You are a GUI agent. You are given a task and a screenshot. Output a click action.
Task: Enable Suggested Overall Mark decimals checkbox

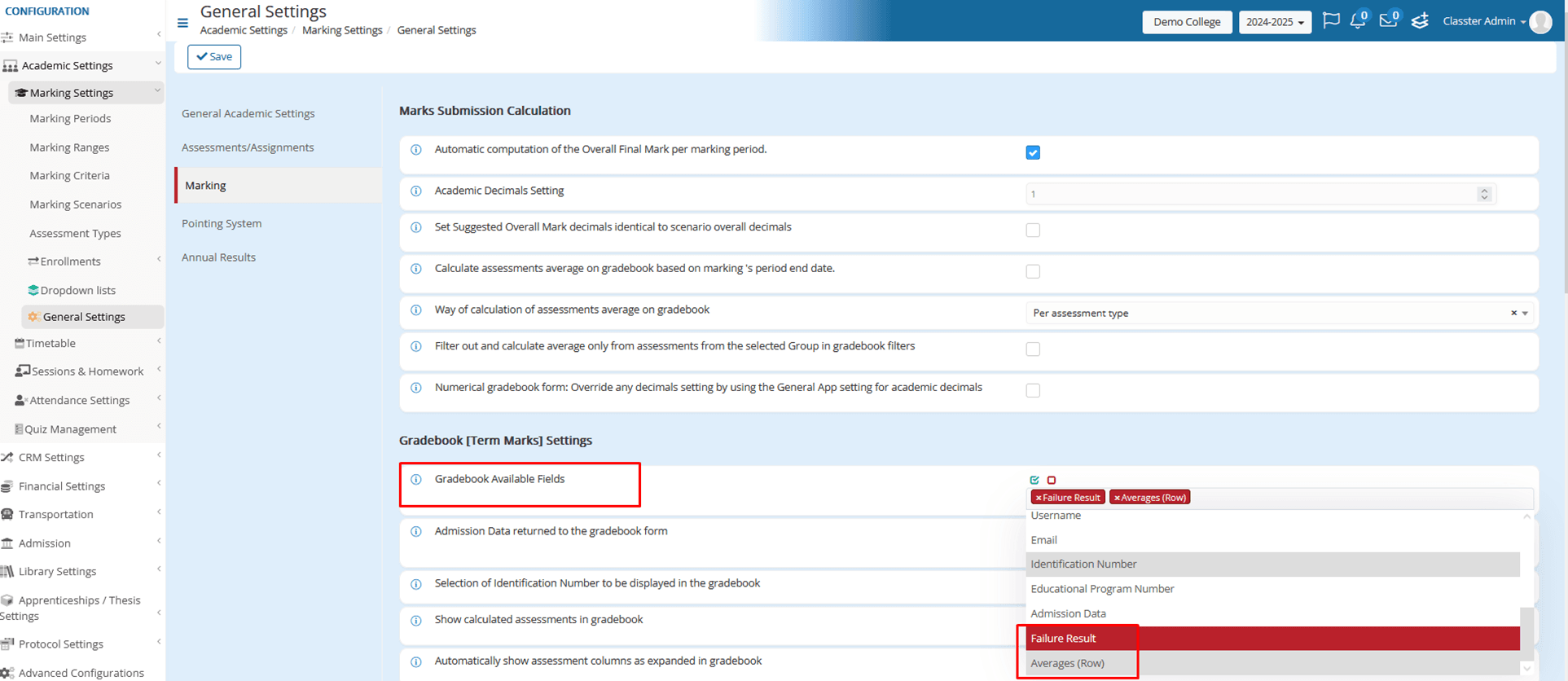coord(1033,230)
